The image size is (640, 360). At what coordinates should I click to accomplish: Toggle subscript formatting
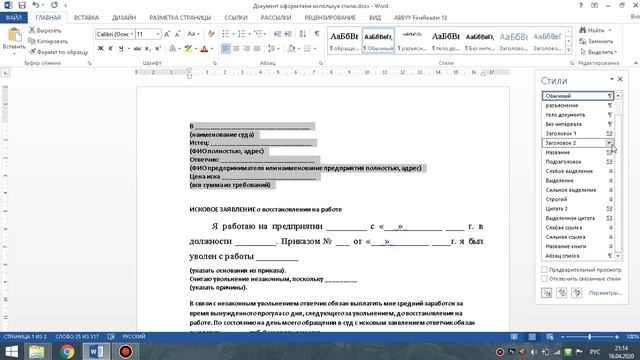pos(148,49)
